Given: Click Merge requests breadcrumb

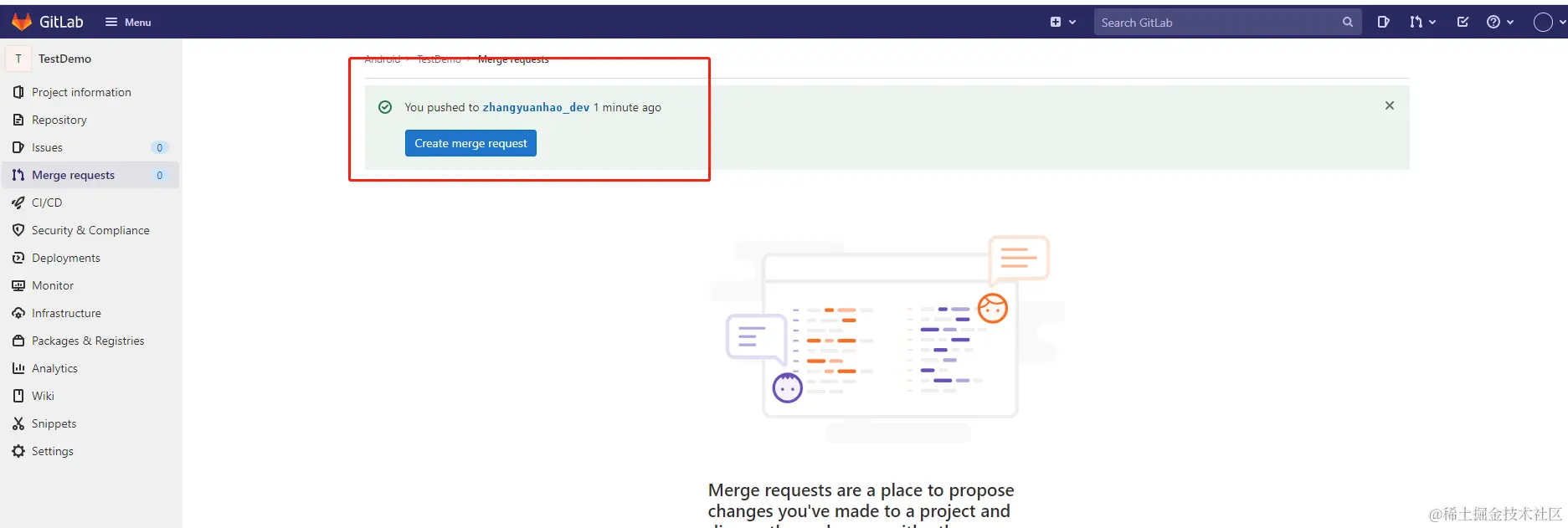Looking at the screenshot, I should [513, 59].
